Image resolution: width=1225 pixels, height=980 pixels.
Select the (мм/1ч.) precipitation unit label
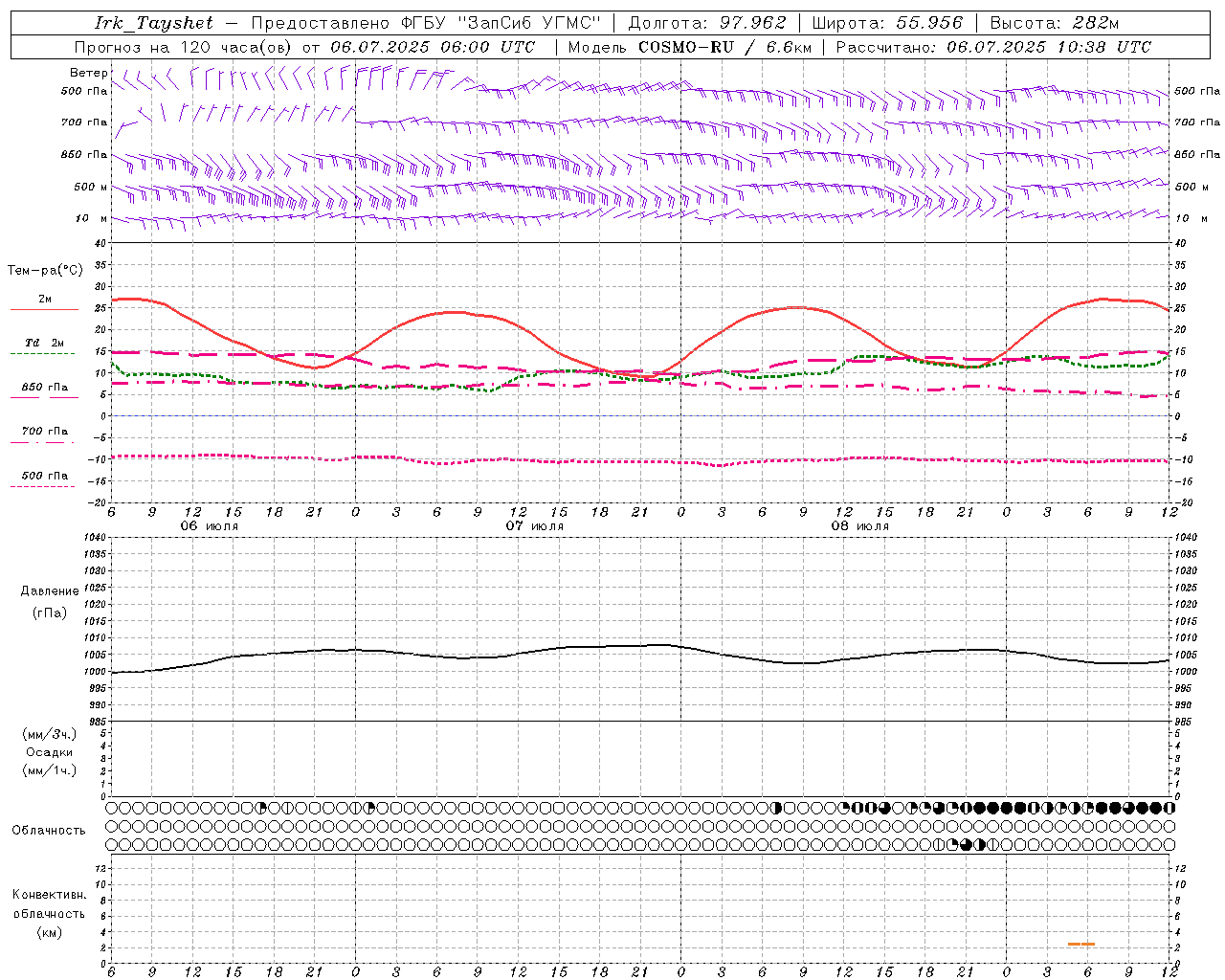pyautogui.click(x=50, y=770)
